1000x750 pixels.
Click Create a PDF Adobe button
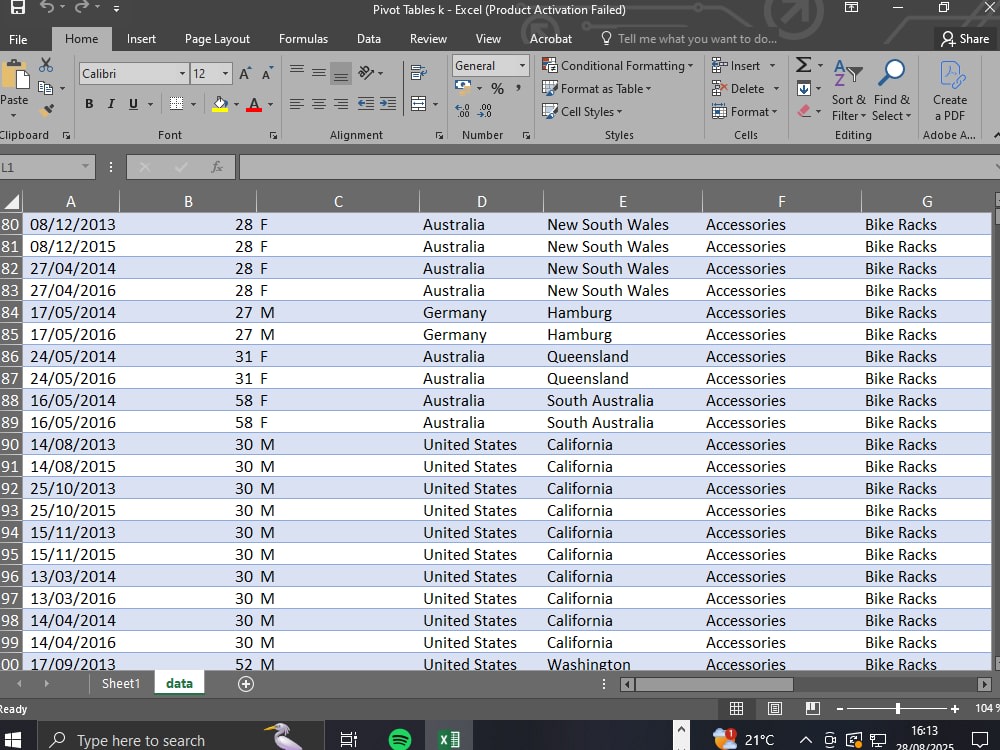tap(950, 90)
